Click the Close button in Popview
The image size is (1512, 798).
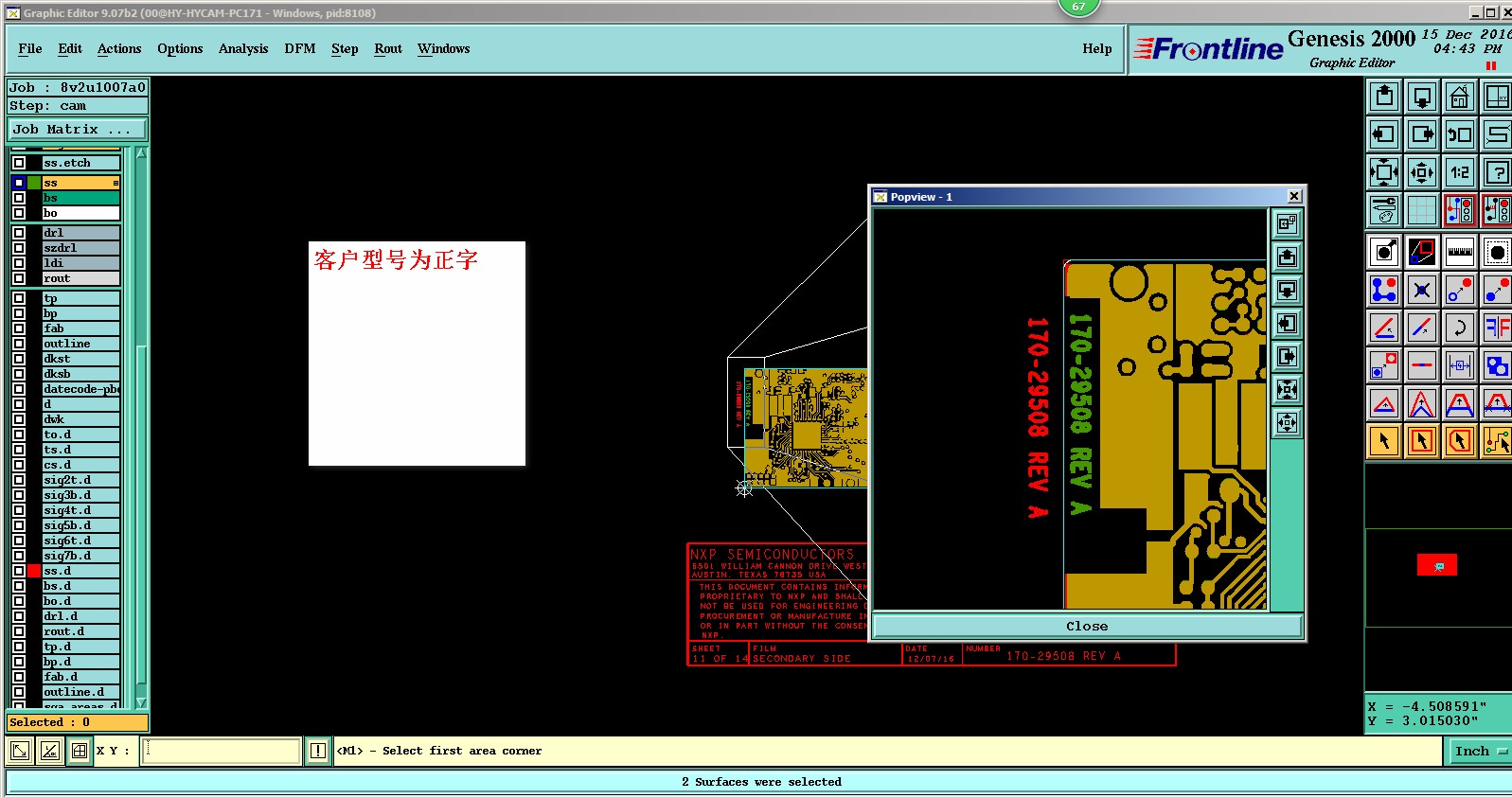(1087, 627)
